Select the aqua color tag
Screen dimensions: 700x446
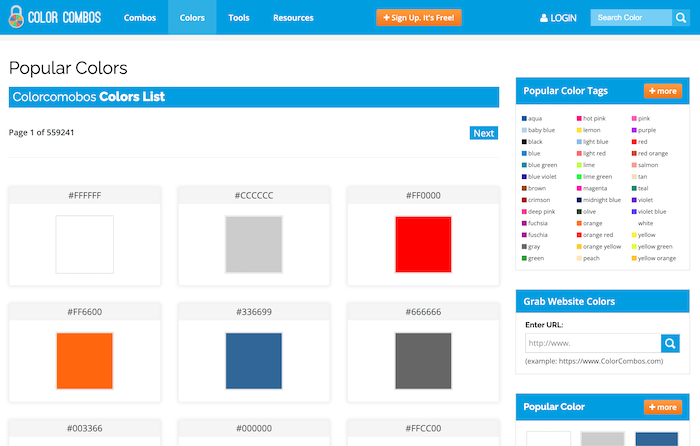[534, 119]
